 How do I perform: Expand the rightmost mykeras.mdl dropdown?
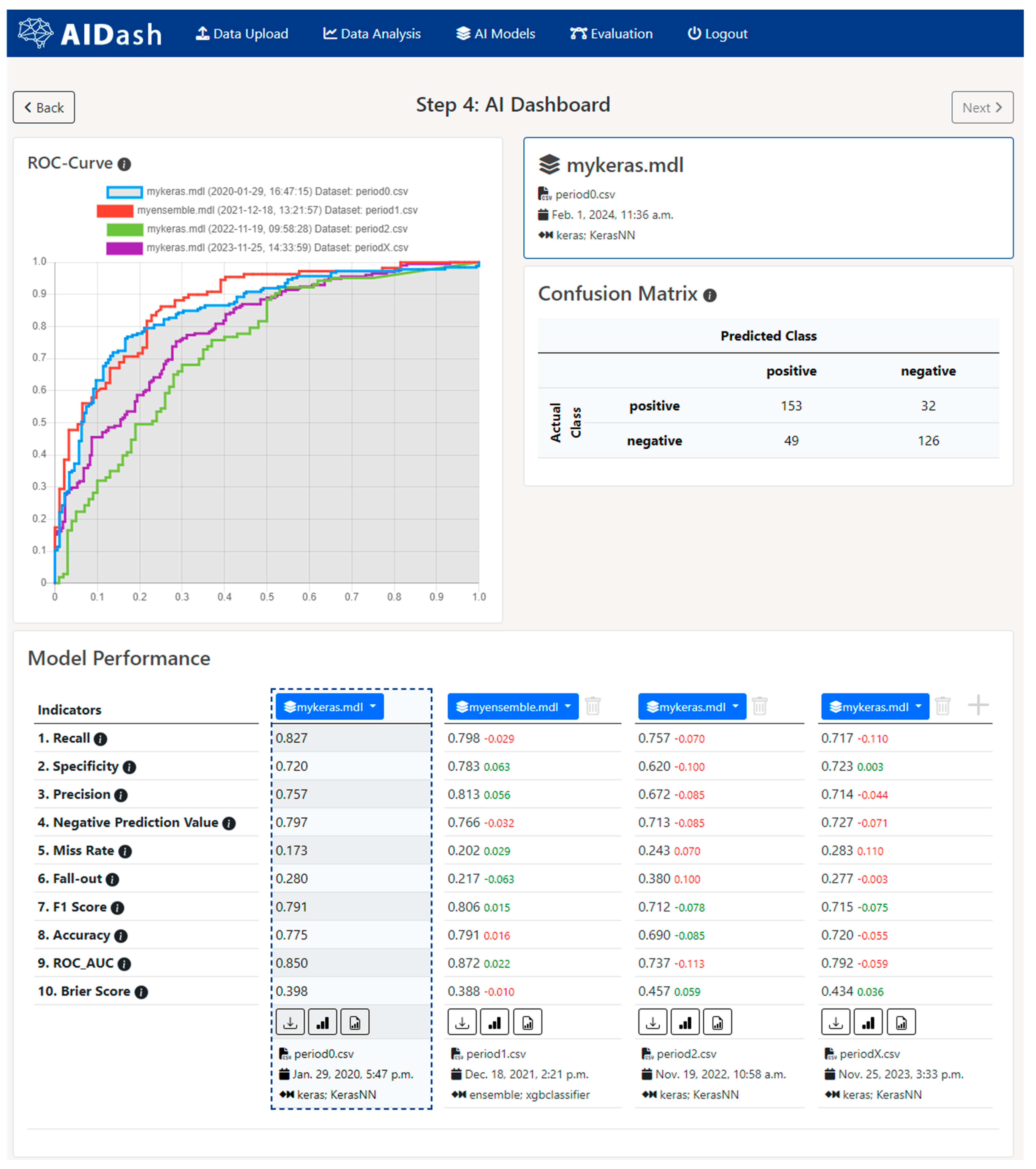point(875,707)
